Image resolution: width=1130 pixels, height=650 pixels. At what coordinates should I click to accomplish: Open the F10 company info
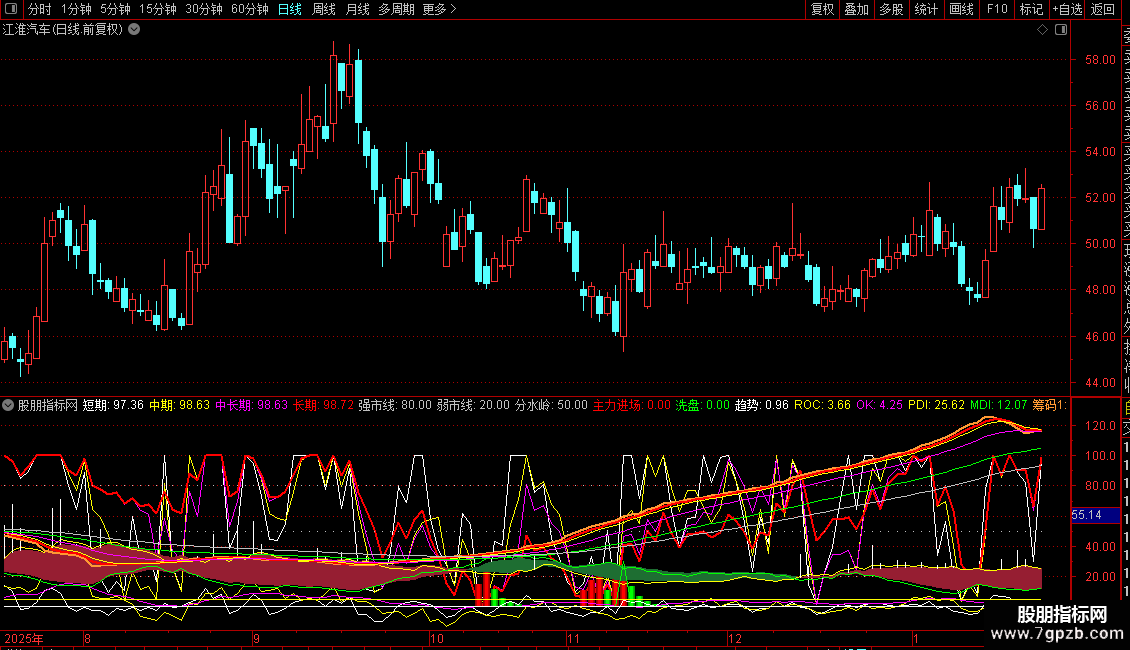(996, 10)
